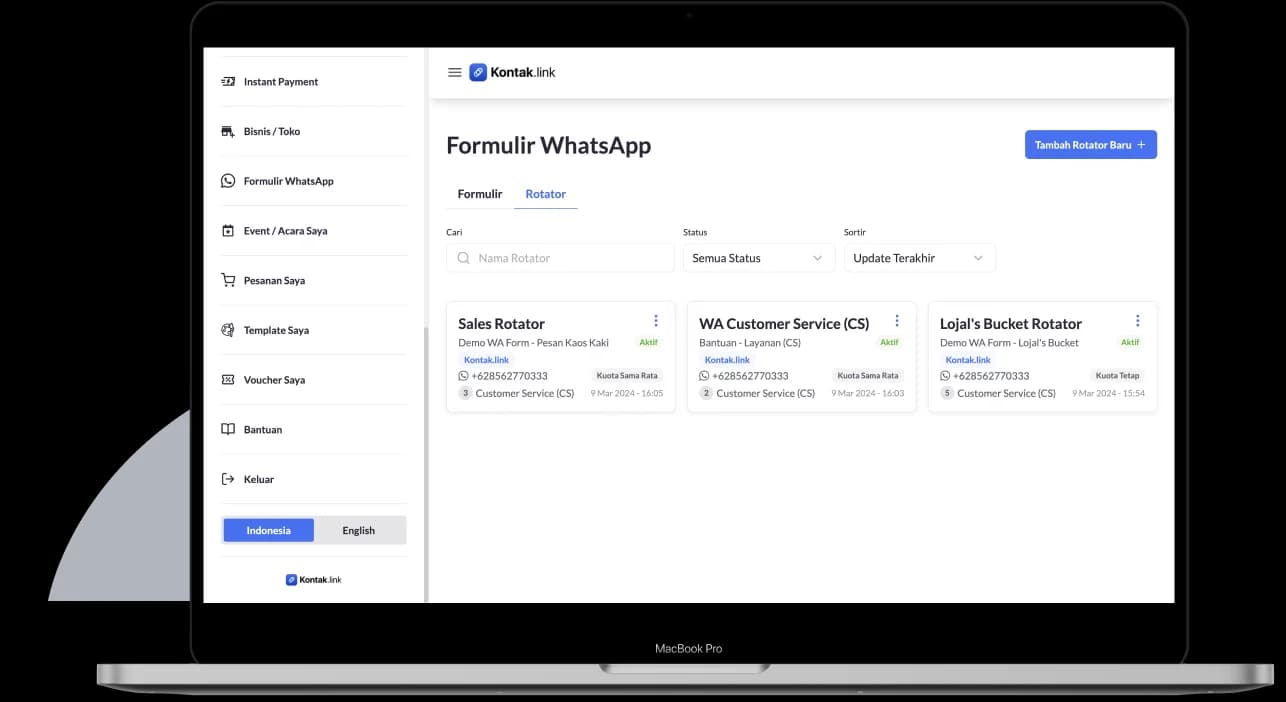This screenshot has width=1286, height=702.
Task: Click Aktif badge on Lojal's Bucket Rotator
Action: pos(1130,342)
